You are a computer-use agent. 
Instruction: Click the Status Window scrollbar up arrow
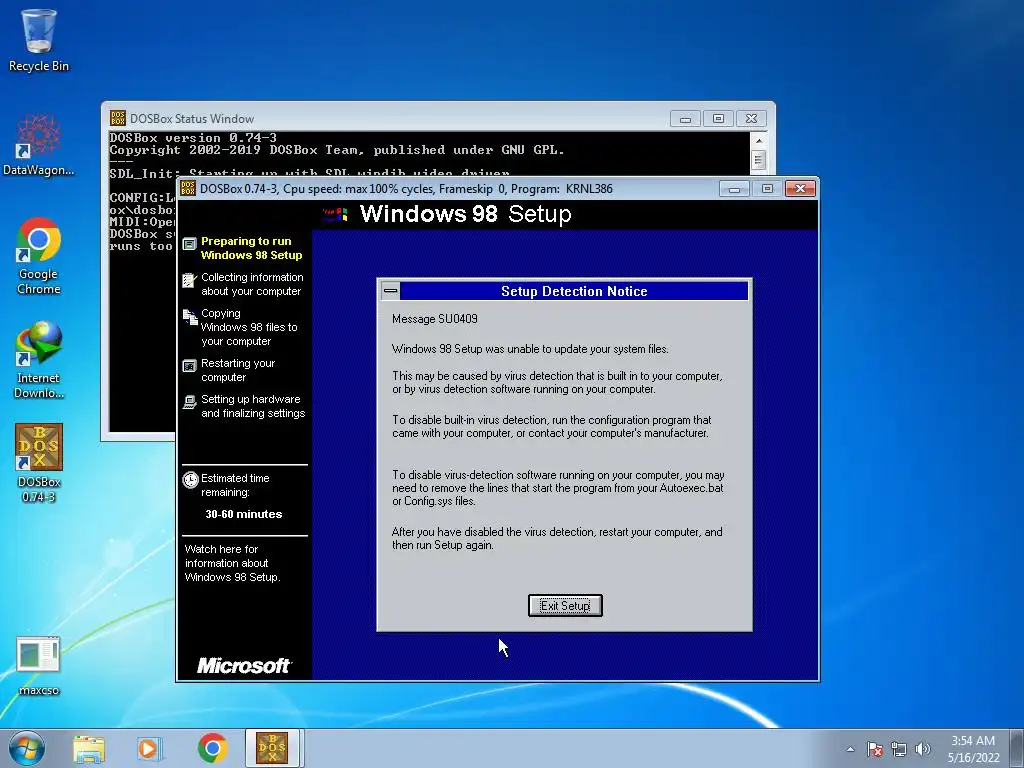click(758, 140)
